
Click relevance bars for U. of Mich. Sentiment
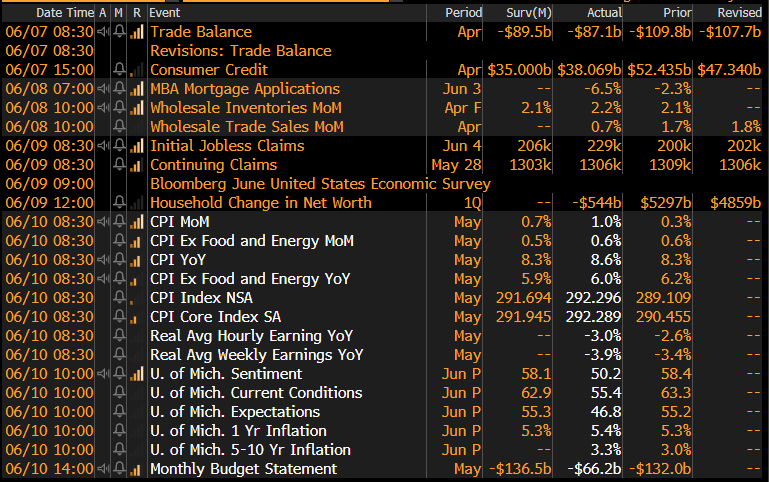coord(137,374)
